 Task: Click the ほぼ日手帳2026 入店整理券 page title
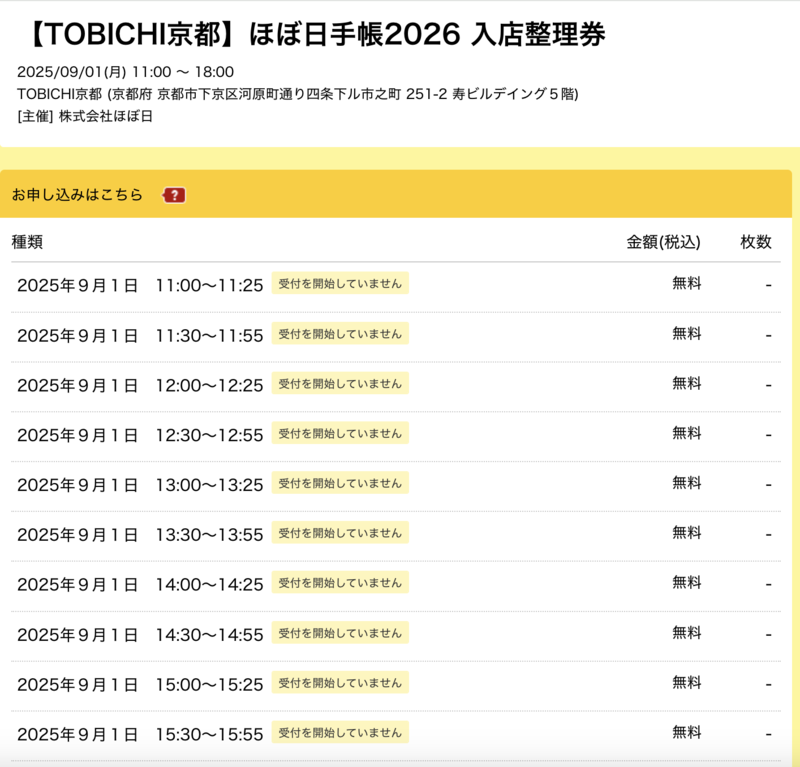312,34
